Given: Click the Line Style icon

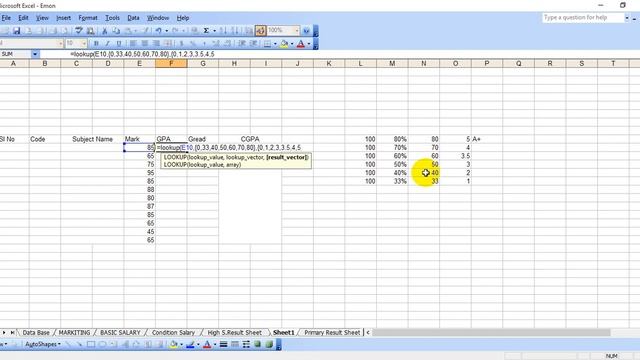Looking at the screenshot, I should pos(223,344).
